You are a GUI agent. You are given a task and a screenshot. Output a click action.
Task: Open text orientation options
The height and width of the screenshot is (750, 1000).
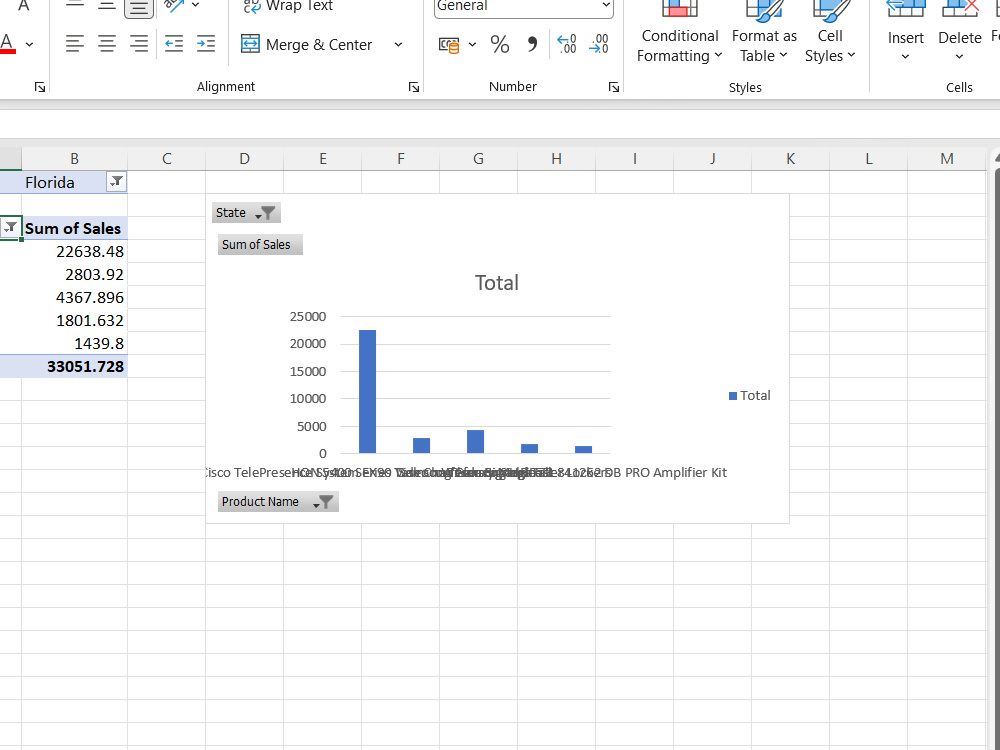(180, 6)
